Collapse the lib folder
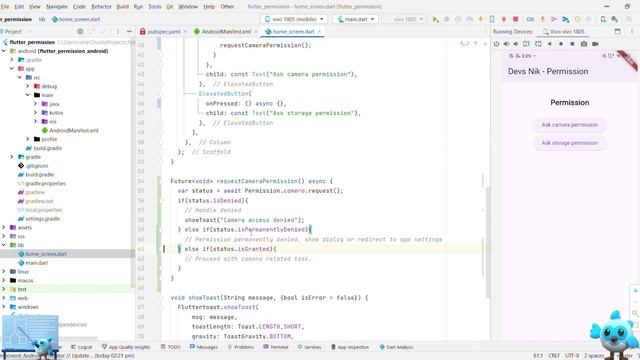The image size is (640, 360). pos(4,245)
